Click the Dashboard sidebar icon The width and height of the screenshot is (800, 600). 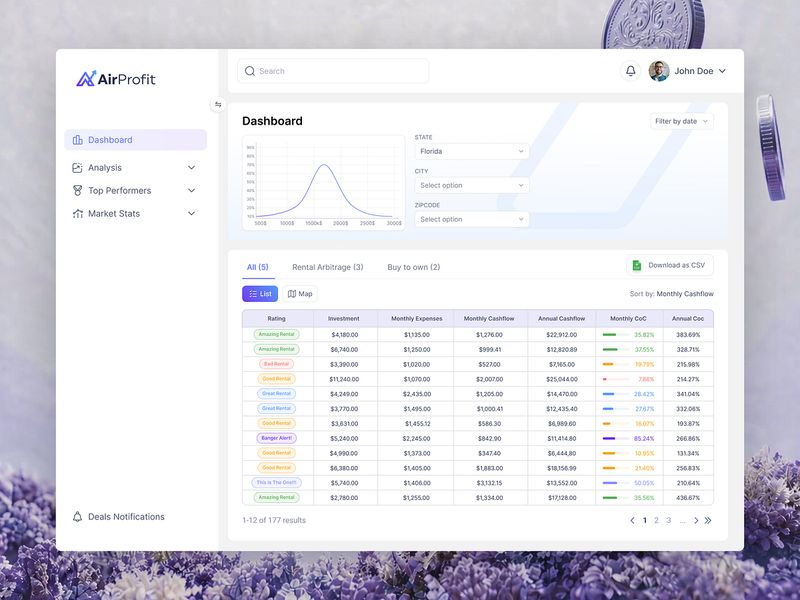click(x=78, y=140)
